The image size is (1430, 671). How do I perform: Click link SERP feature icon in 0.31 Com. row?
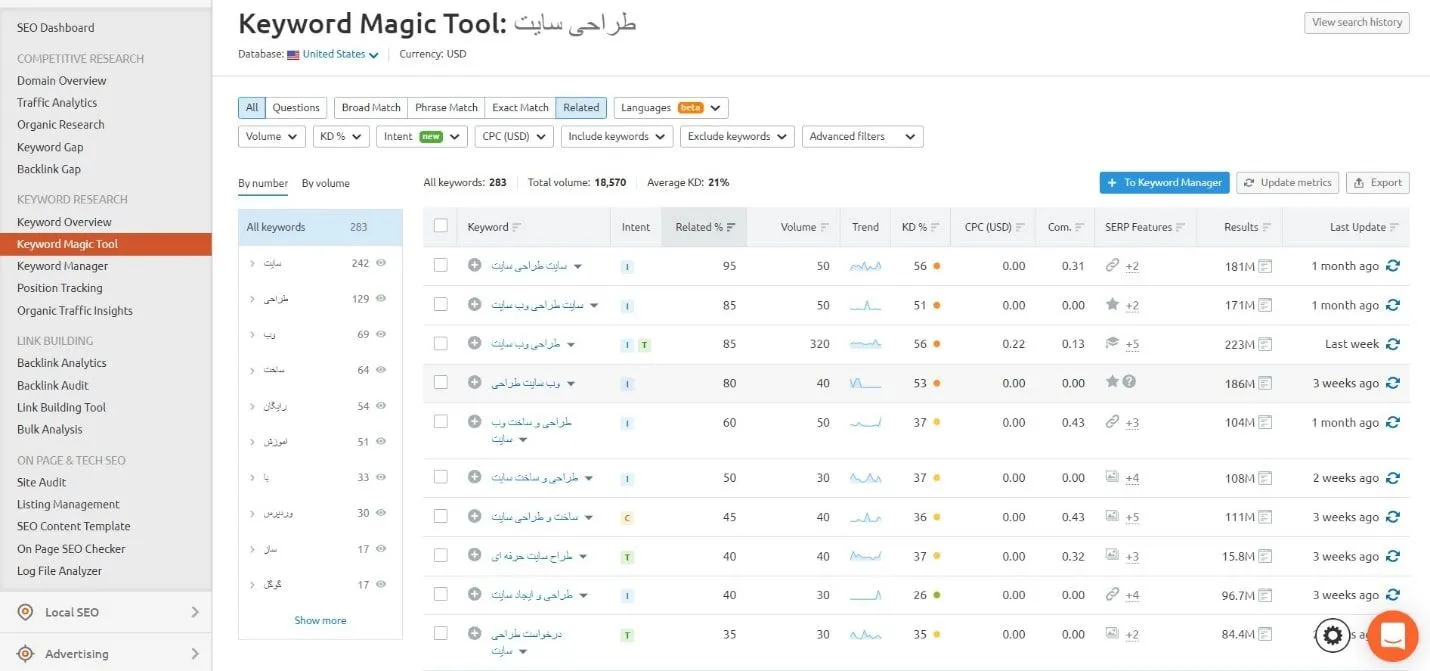(x=1111, y=266)
